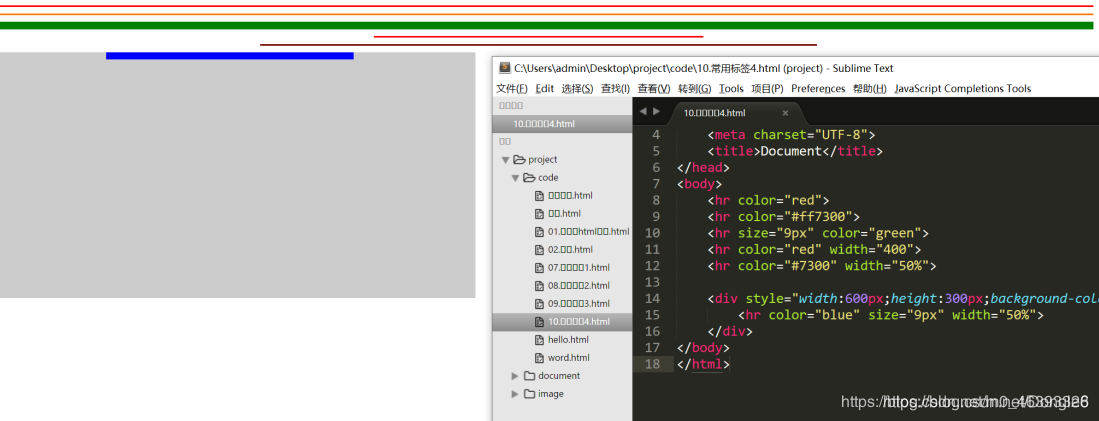This screenshot has height=421, width=1099.
Task: Click the title Document code line
Action: coord(796,151)
